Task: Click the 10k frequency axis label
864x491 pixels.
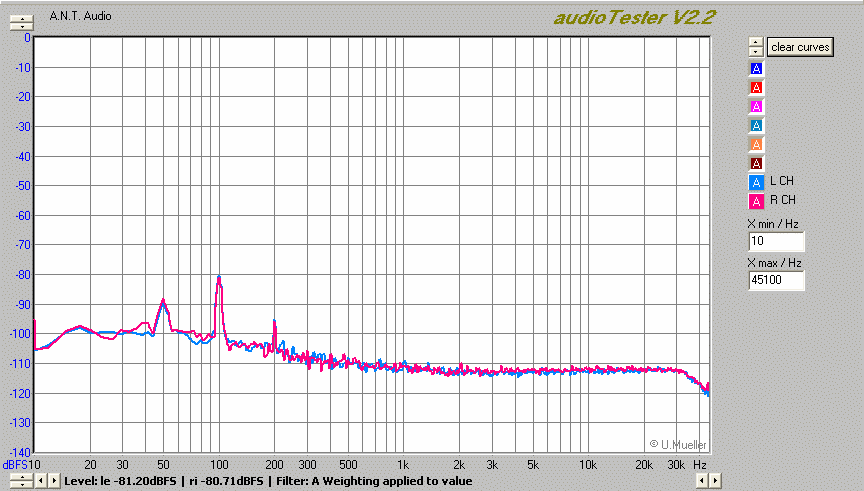Action: pyautogui.click(x=587, y=465)
